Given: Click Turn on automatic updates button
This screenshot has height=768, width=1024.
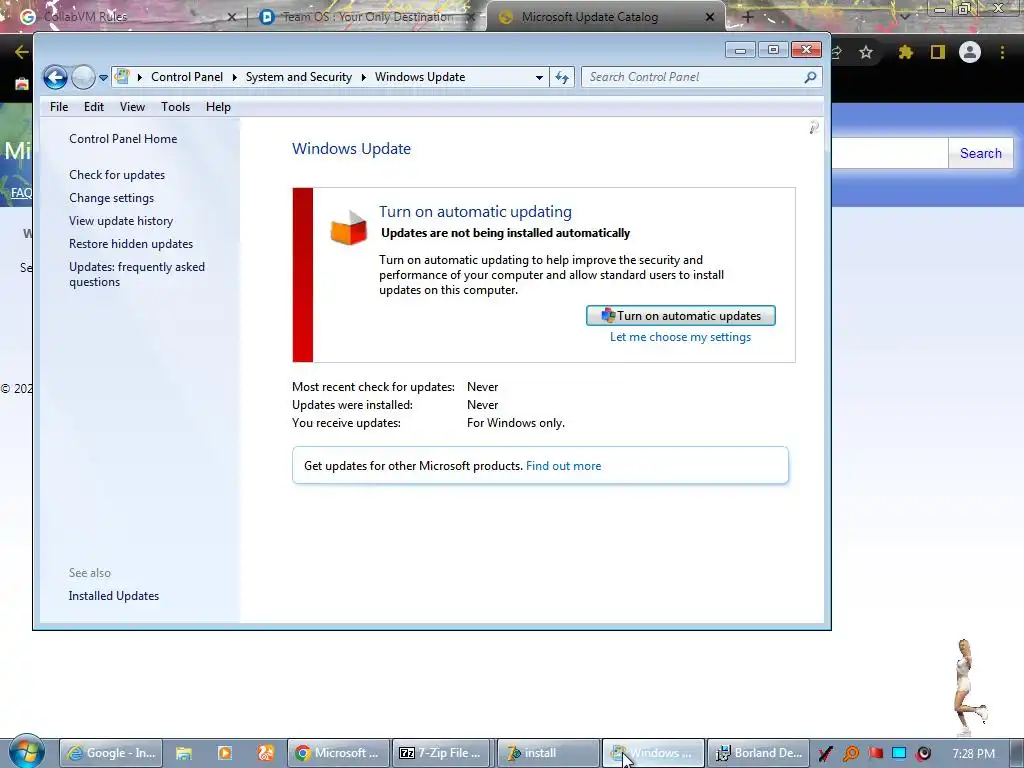Looking at the screenshot, I should pos(680,315).
